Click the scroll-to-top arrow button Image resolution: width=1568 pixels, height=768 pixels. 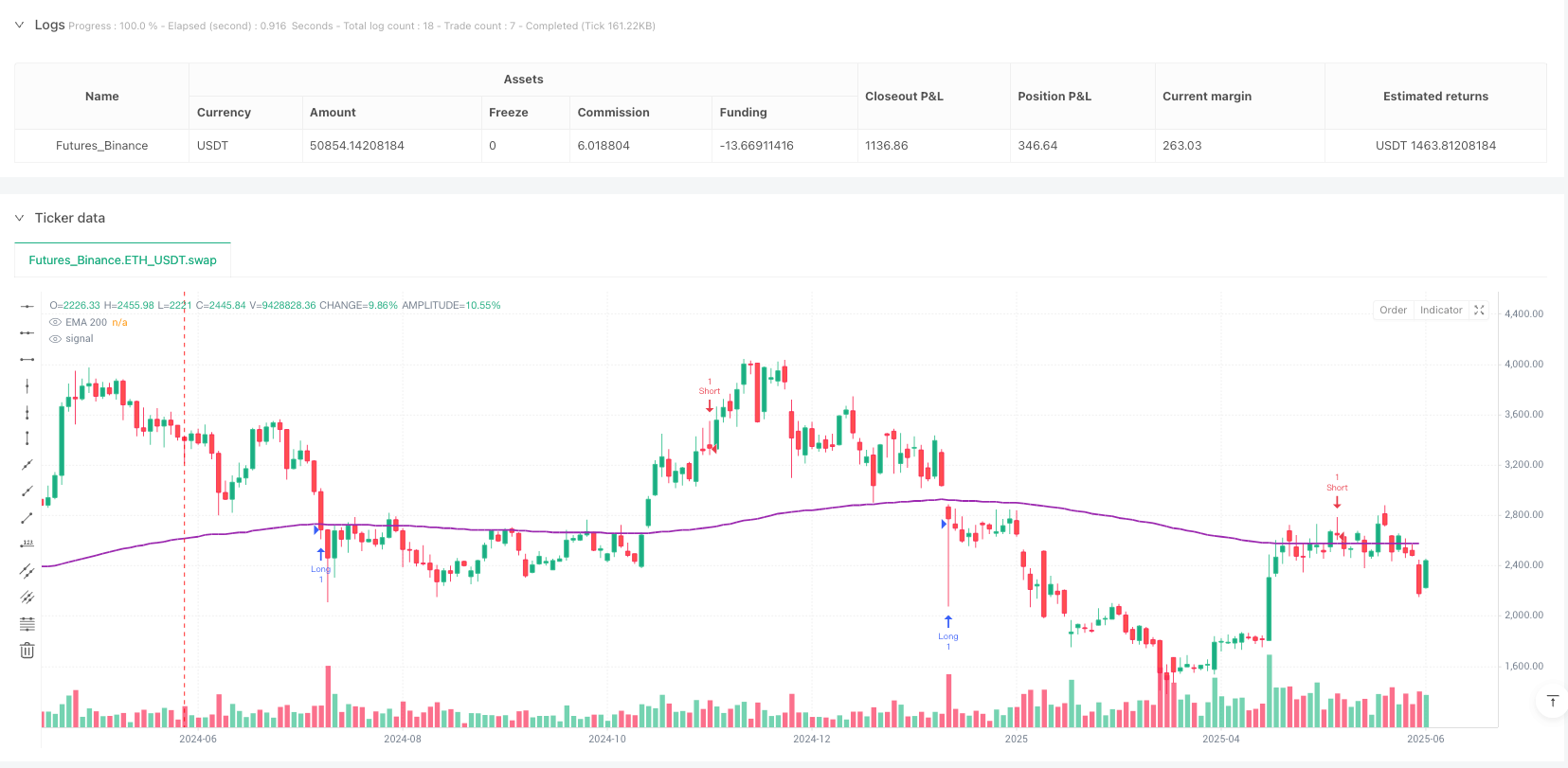1552,701
